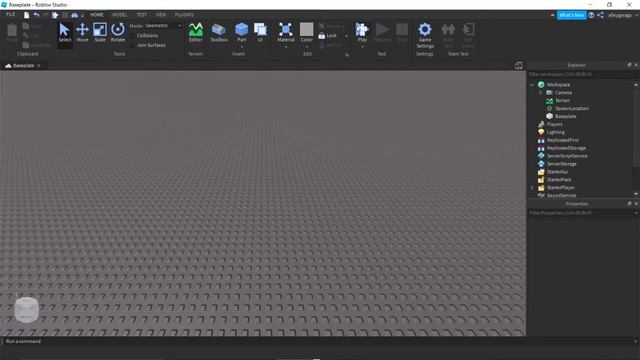The image size is (640, 360).
Task: Close the Properties panel
Action: coord(636,203)
